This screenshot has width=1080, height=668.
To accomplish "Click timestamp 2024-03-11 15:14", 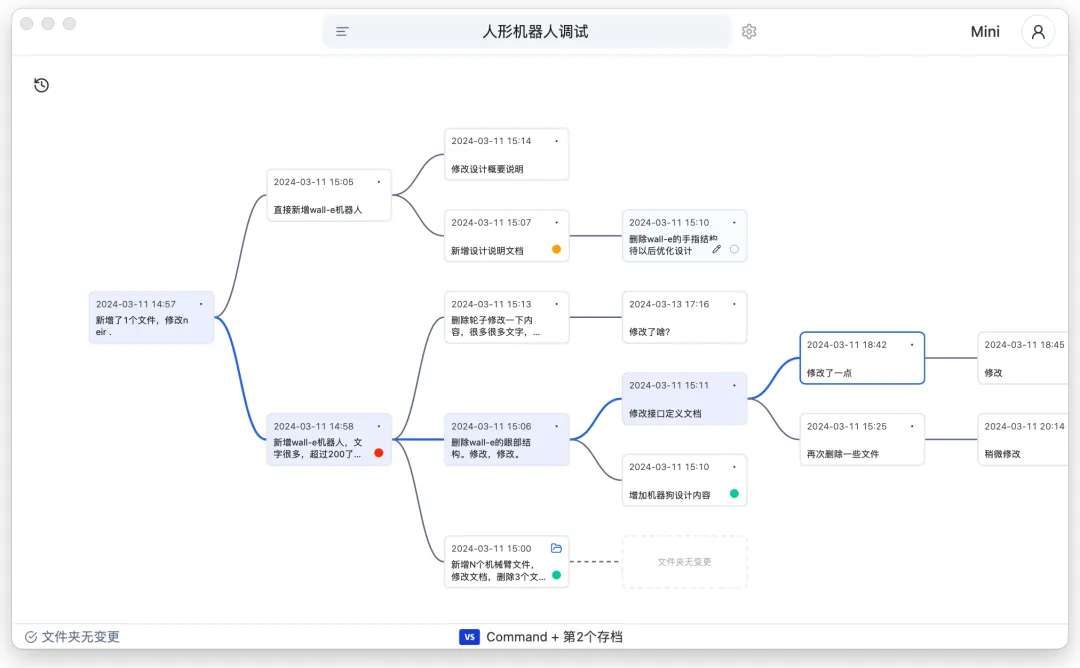I will 491,141.
